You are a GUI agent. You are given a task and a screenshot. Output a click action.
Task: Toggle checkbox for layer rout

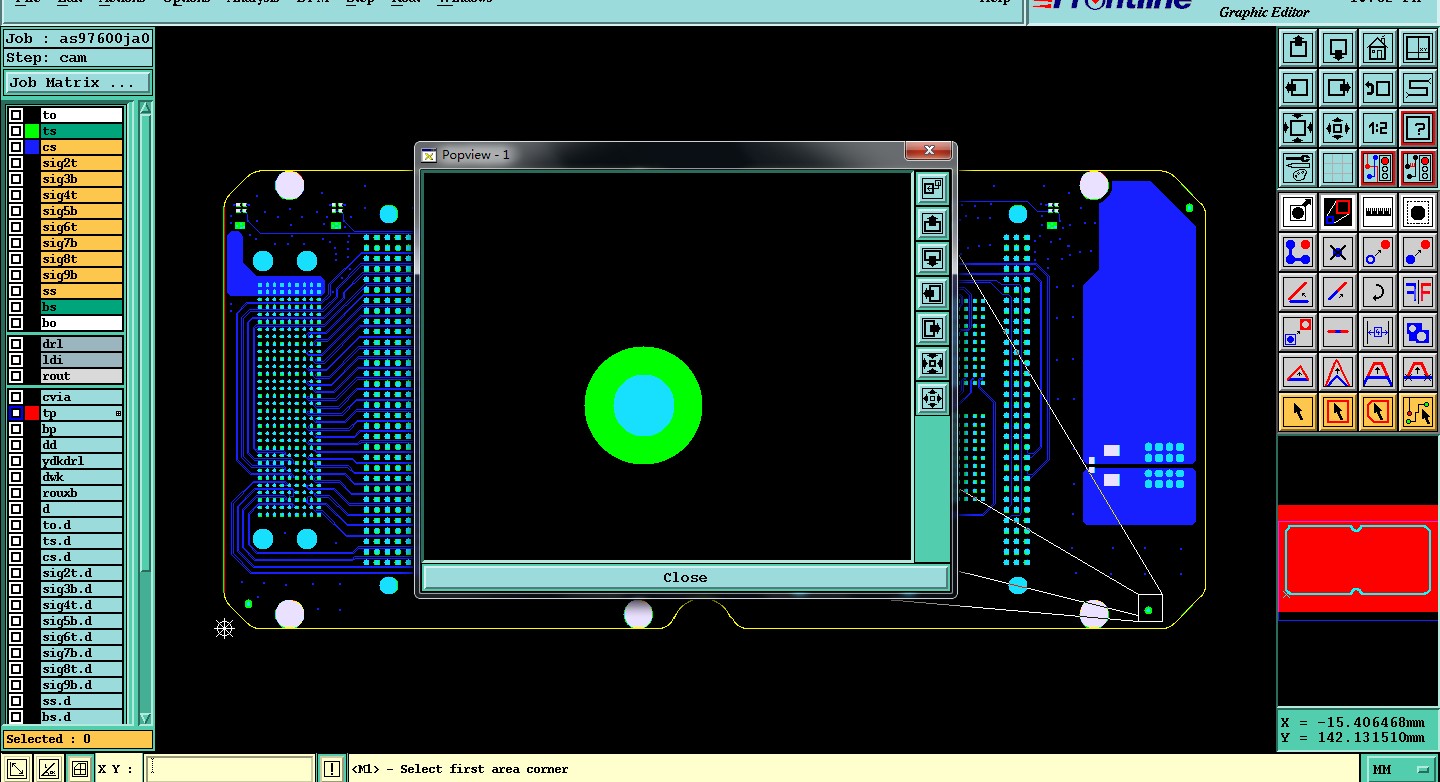coord(16,376)
